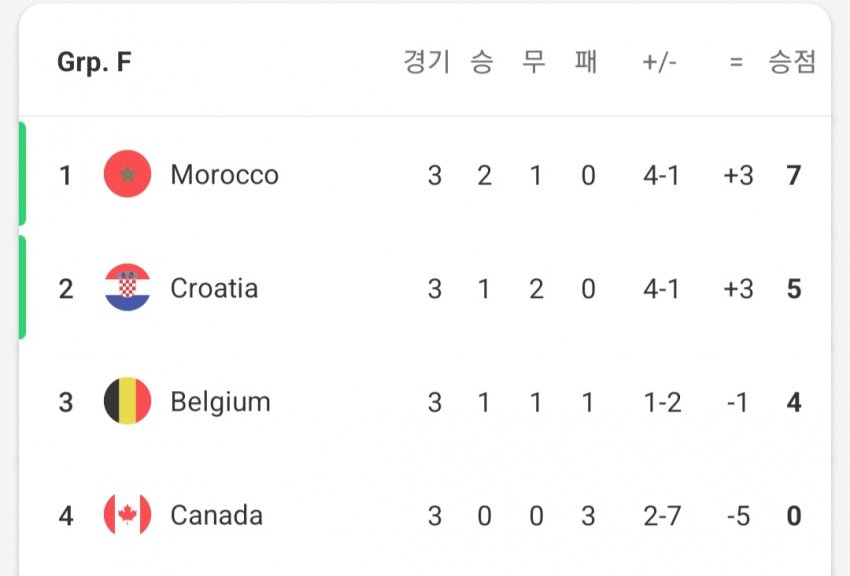Click Morocco's 7 points value

coord(794,176)
